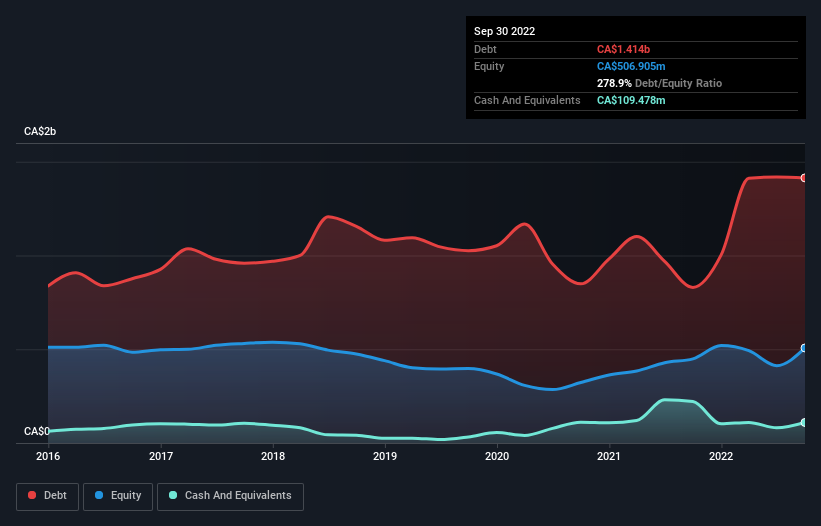Screen dimensions: 821x526
Task: Click Cash And Equivalents label in tooltip
Action: click(527, 100)
